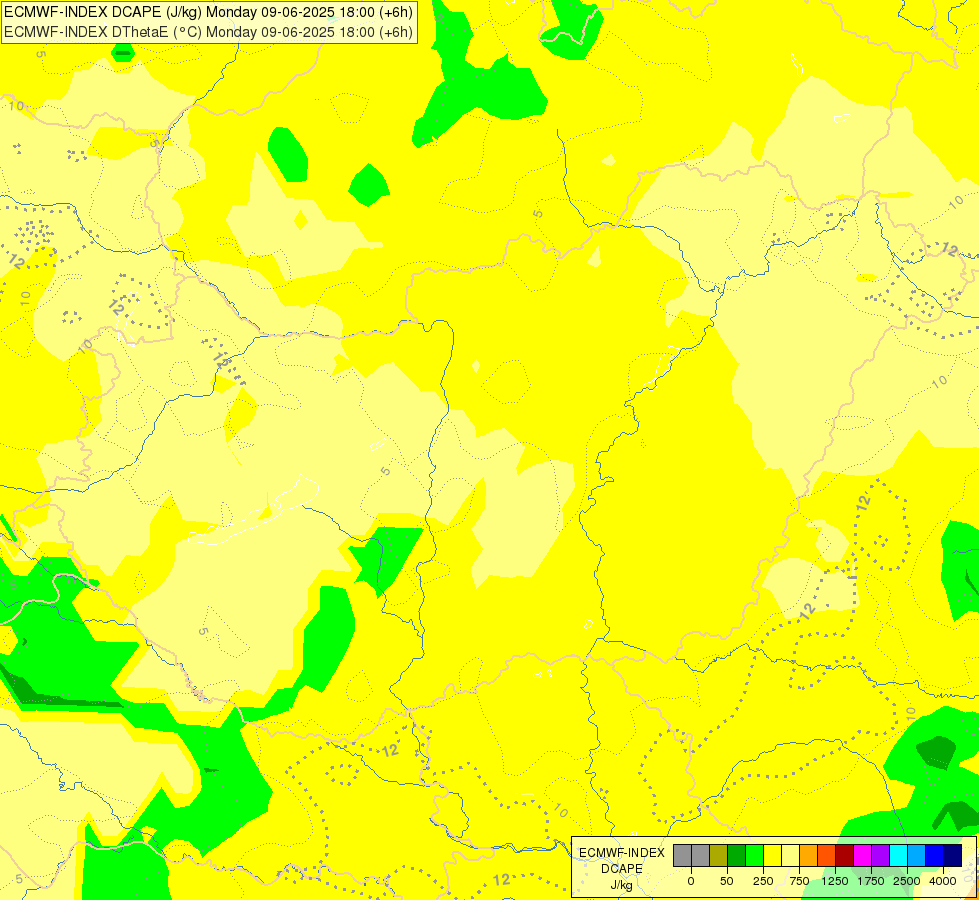This screenshot has height=900, width=979.
Task: Click the legend value 0
Action: pos(691,881)
